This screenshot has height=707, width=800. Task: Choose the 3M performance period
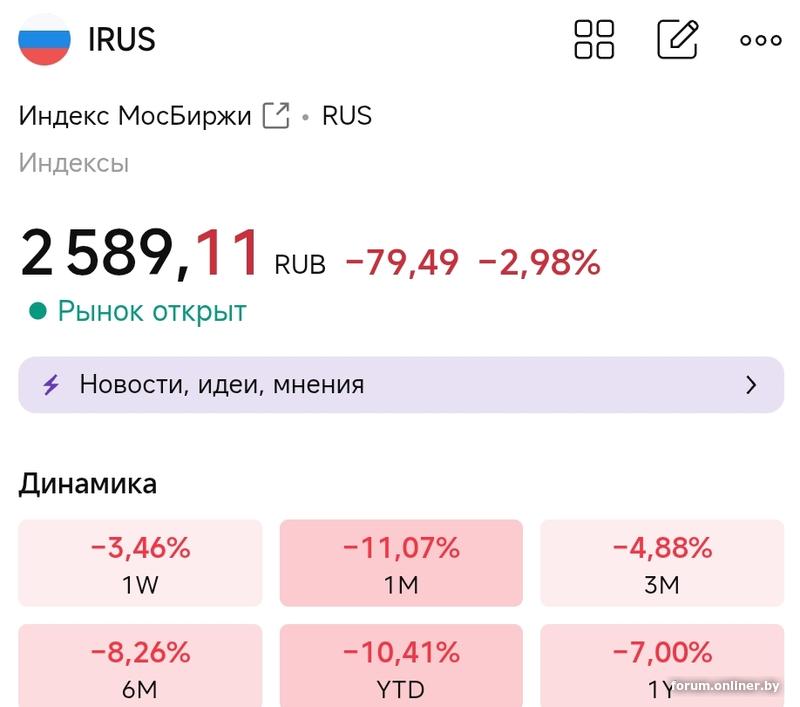pyautogui.click(x=662, y=563)
